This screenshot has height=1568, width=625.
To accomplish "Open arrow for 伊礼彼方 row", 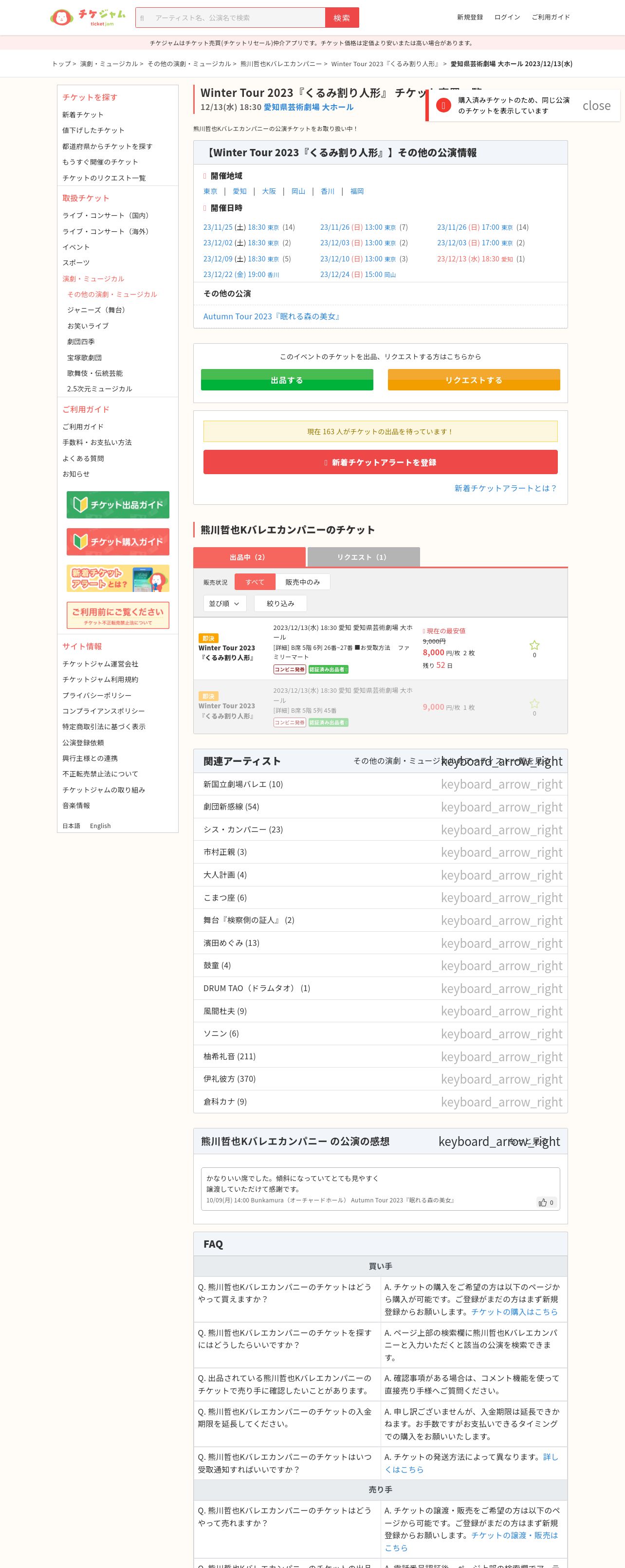I will tap(501, 1079).
